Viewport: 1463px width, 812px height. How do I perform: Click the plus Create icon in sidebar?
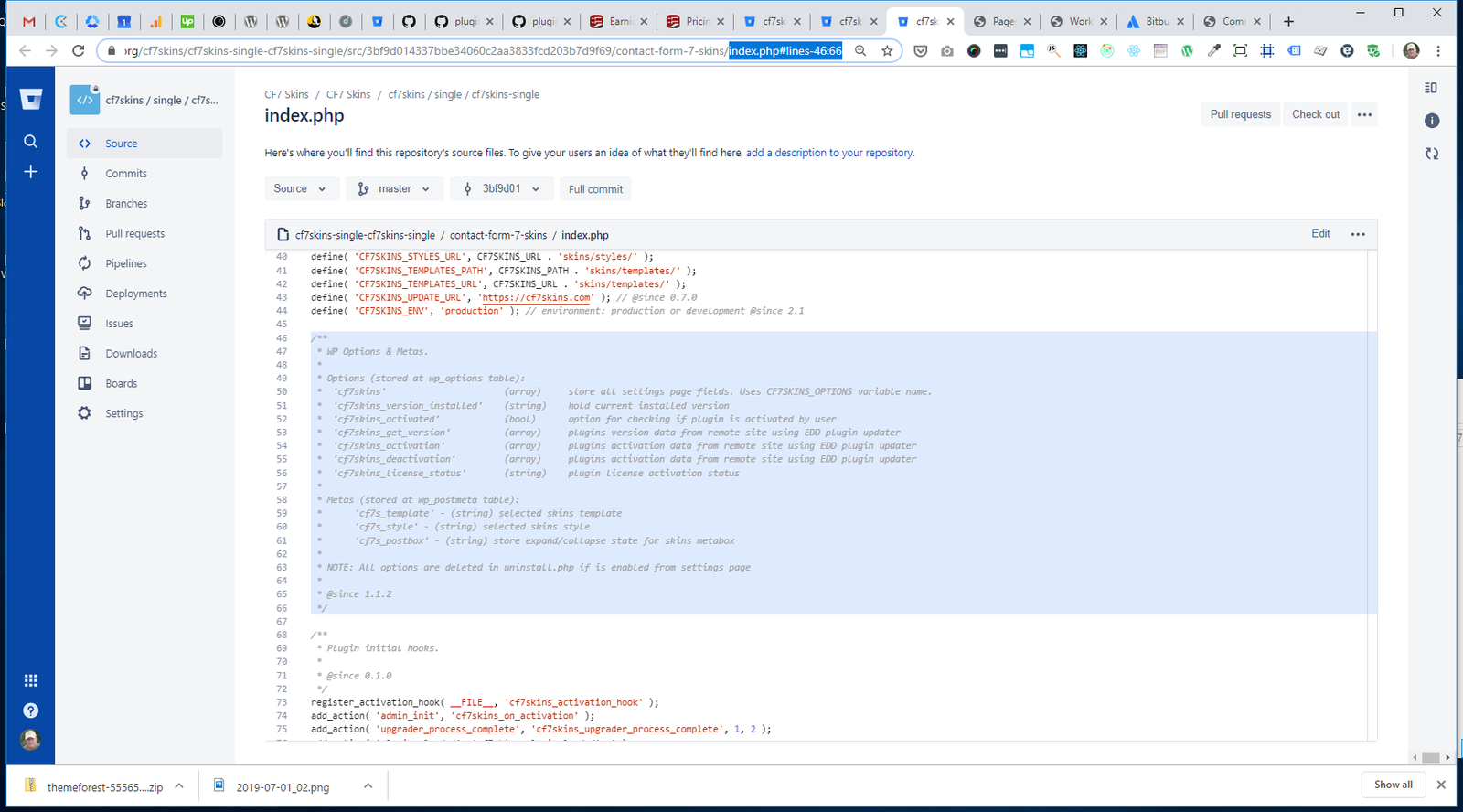click(x=31, y=172)
